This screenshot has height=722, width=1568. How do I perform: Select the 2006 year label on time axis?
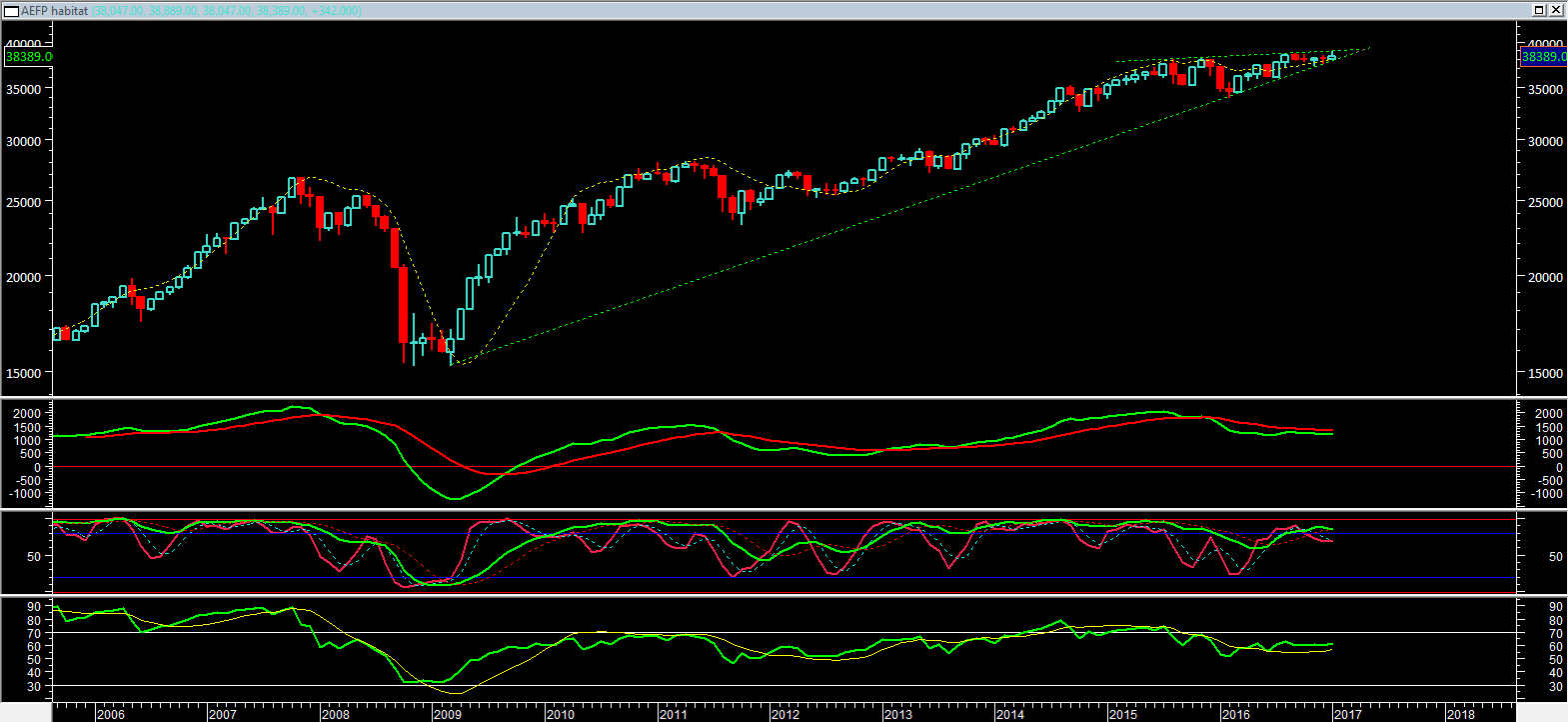point(111,714)
